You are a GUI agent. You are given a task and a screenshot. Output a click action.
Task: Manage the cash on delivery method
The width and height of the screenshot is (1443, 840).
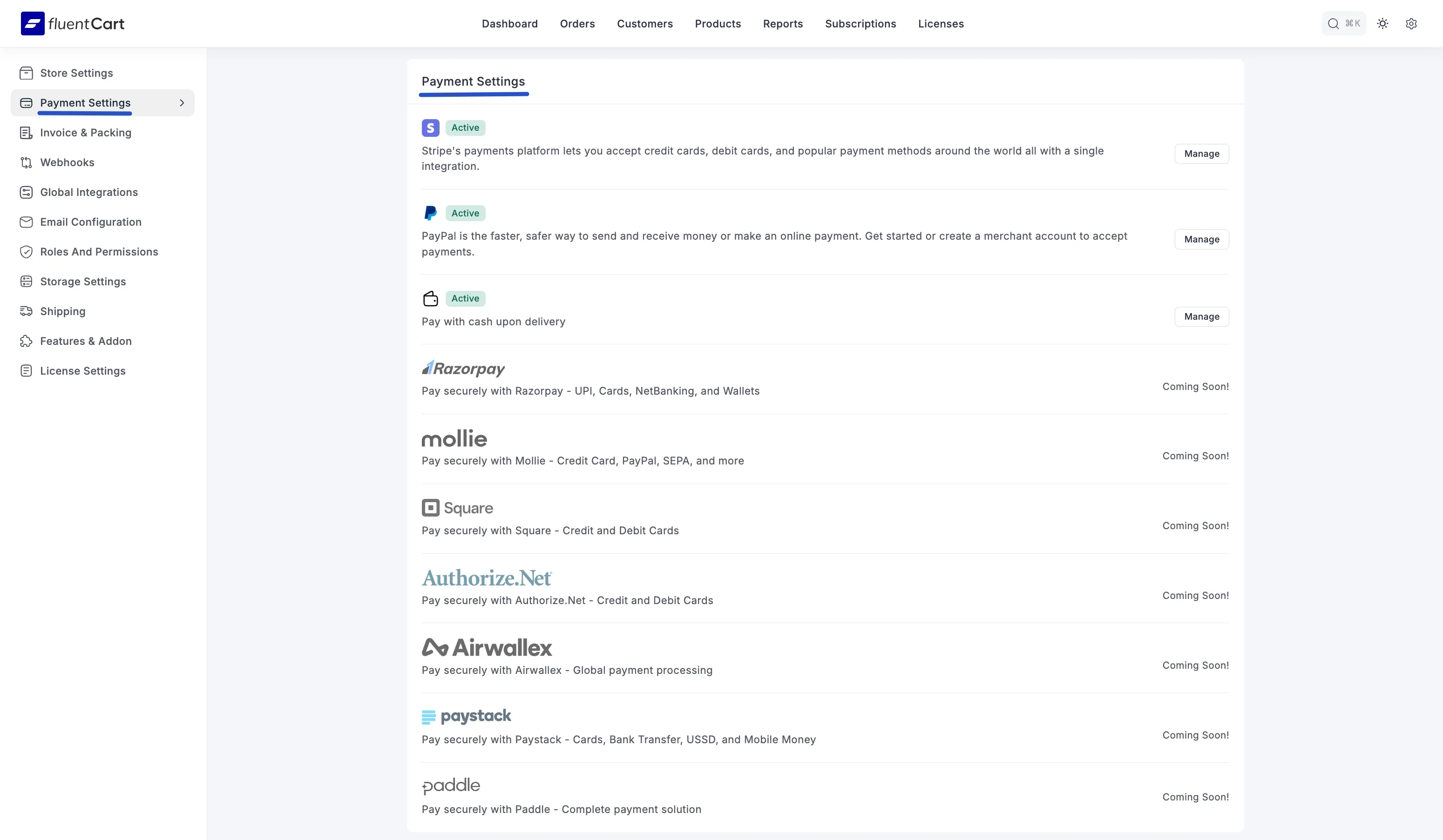(1201, 316)
